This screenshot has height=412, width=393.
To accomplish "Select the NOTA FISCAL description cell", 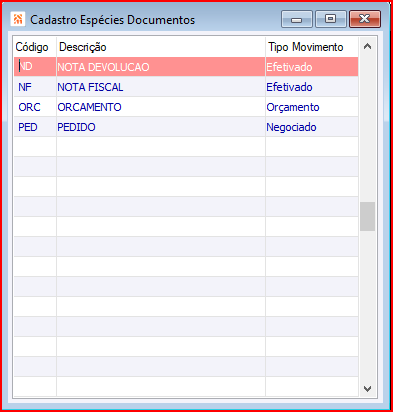I will [161, 87].
